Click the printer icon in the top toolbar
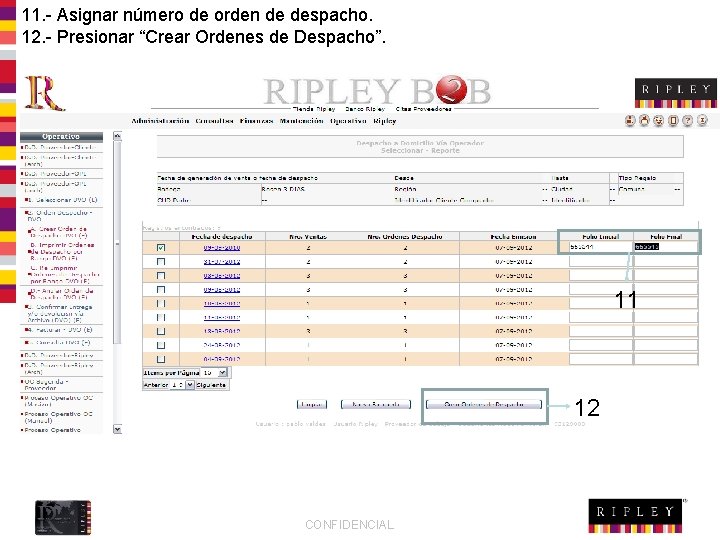This screenshot has width=720, height=540. [644, 121]
